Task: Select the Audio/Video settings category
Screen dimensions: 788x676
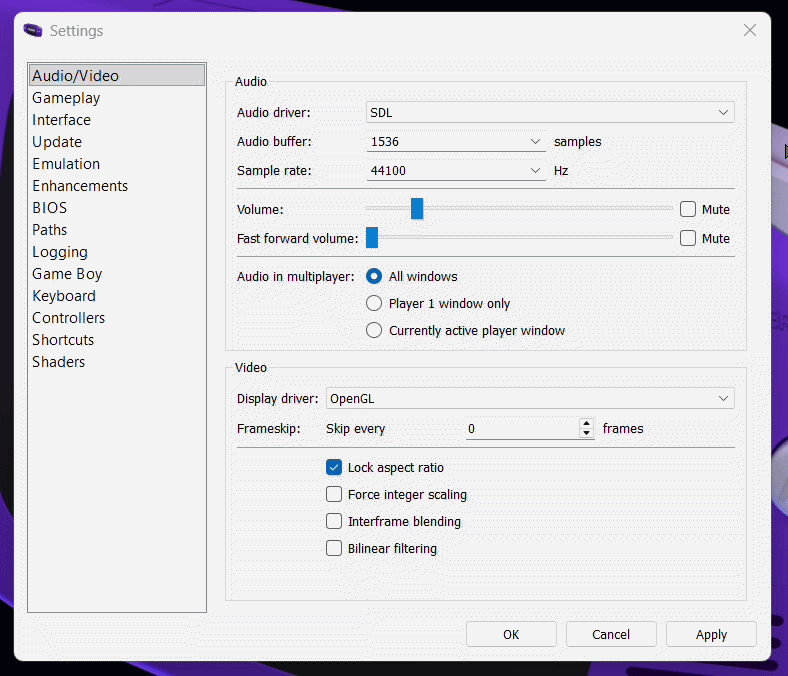Action: (117, 75)
